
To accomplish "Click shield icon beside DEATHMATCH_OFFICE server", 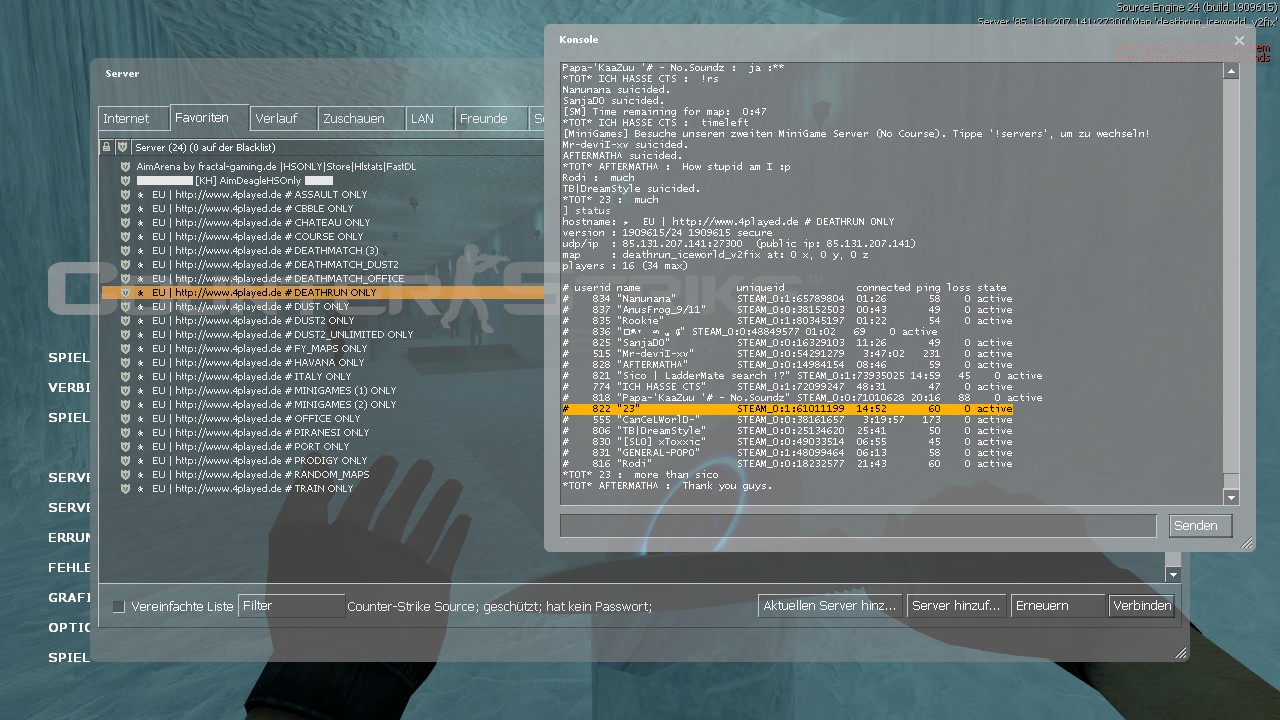I will 125,278.
